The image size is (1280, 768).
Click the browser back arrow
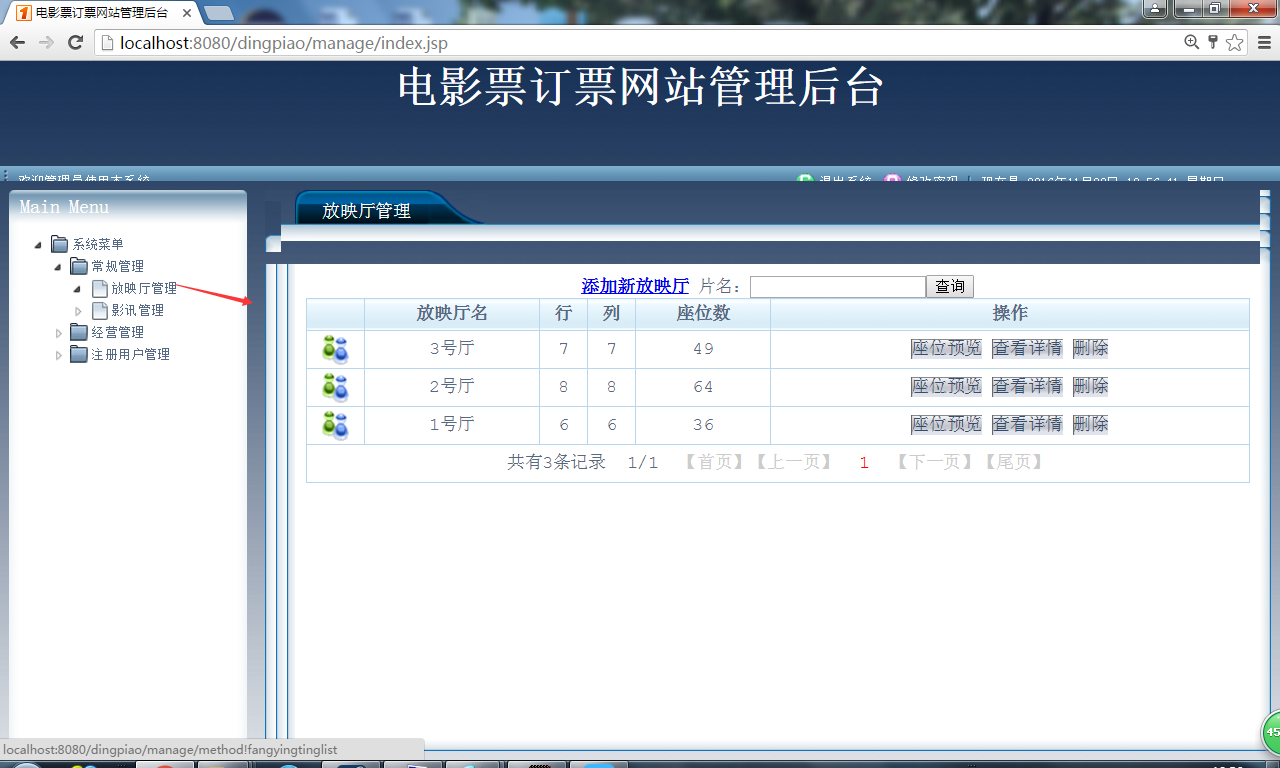(17, 42)
